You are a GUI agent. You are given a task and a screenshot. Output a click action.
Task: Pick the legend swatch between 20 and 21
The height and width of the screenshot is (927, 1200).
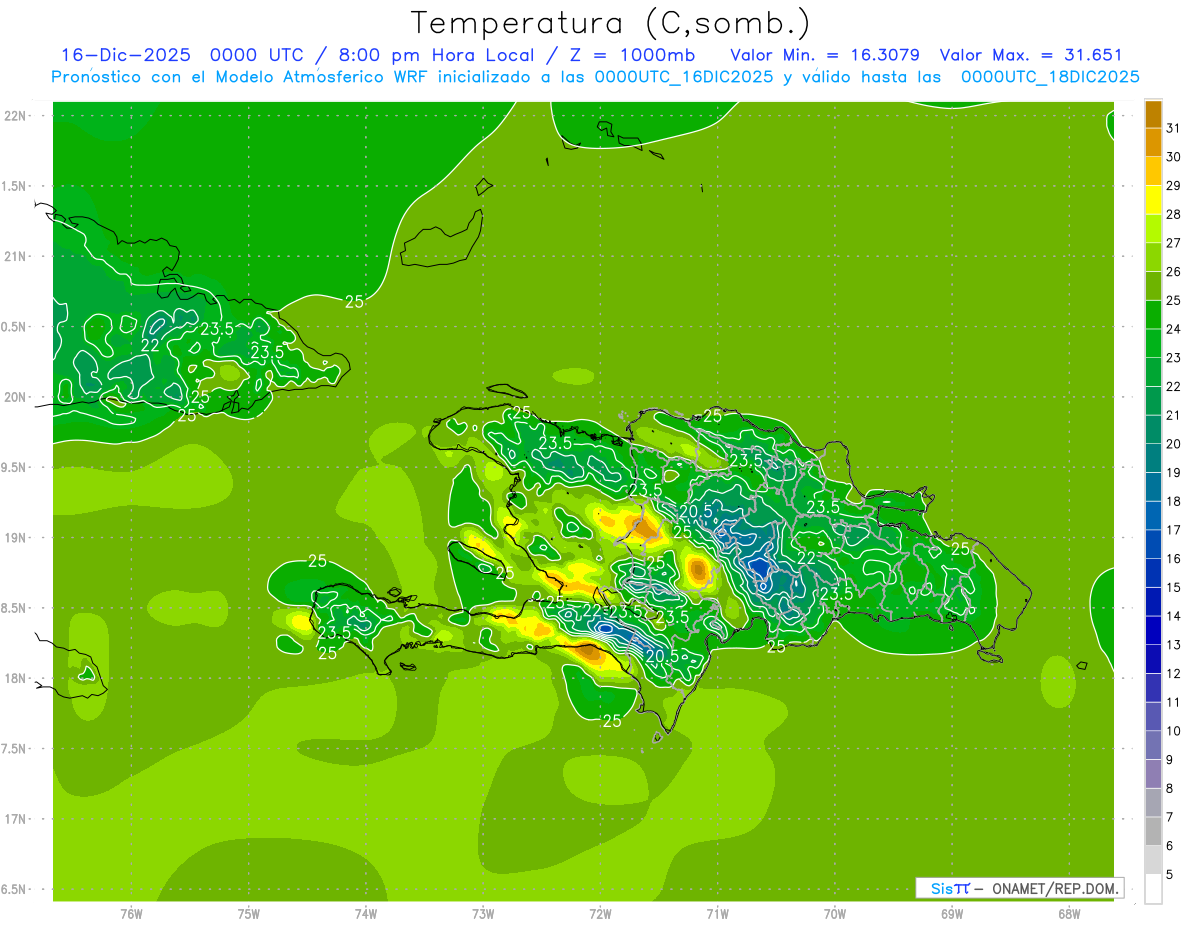coord(1153,430)
